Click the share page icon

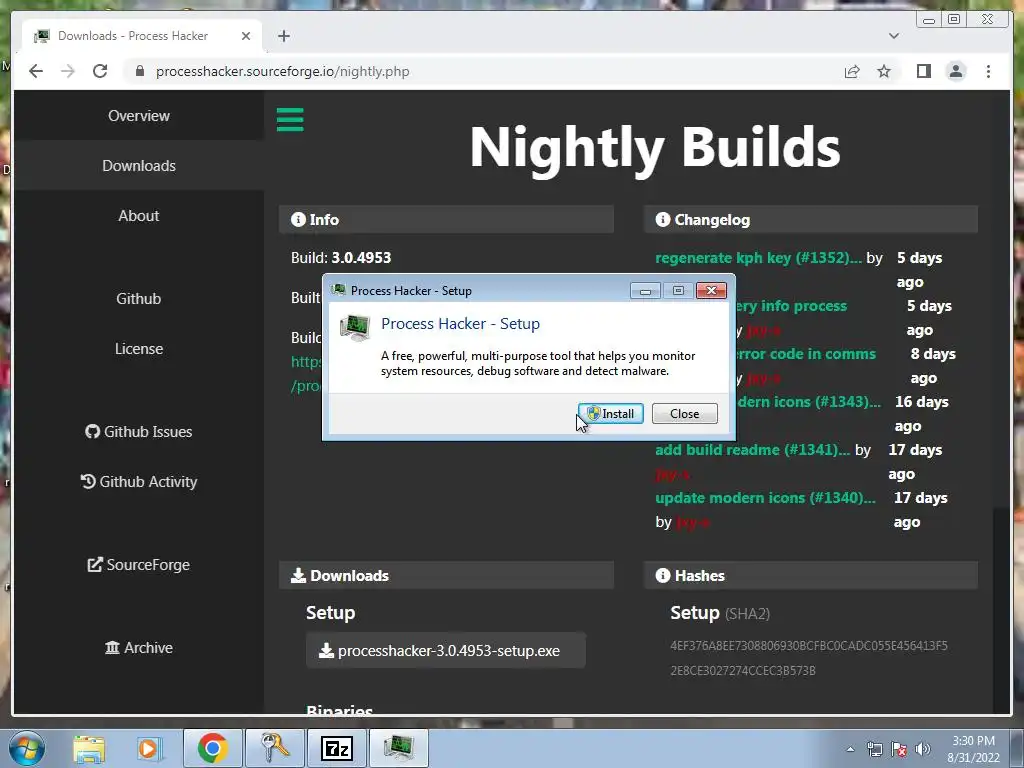852,71
